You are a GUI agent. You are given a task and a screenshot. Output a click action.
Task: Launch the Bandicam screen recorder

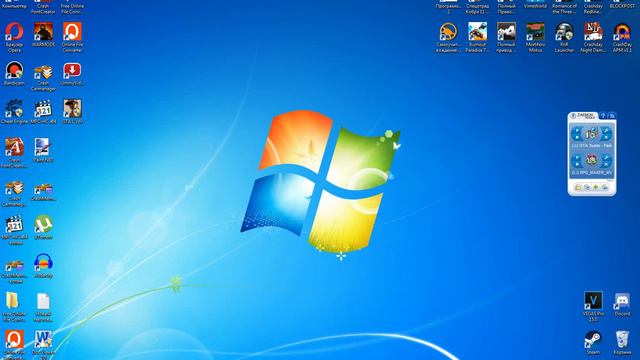pyautogui.click(x=14, y=71)
